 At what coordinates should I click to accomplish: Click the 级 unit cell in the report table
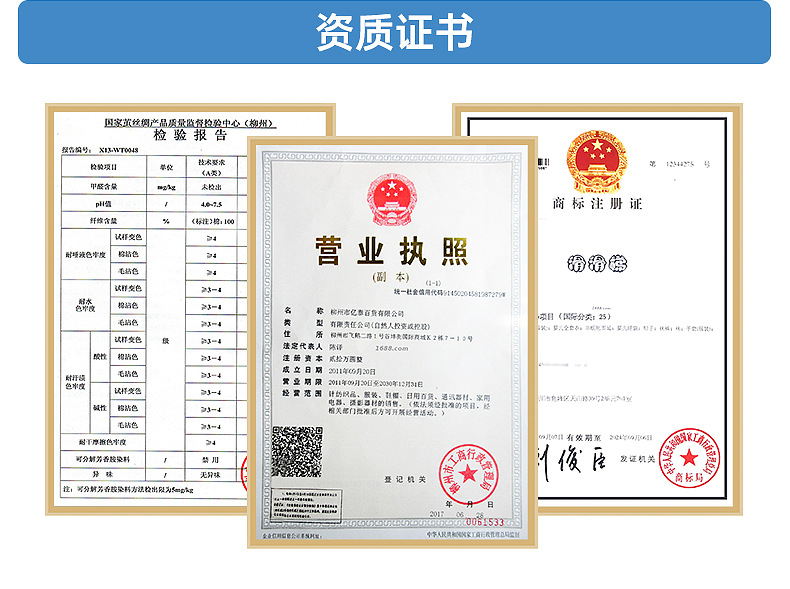[x=166, y=341]
